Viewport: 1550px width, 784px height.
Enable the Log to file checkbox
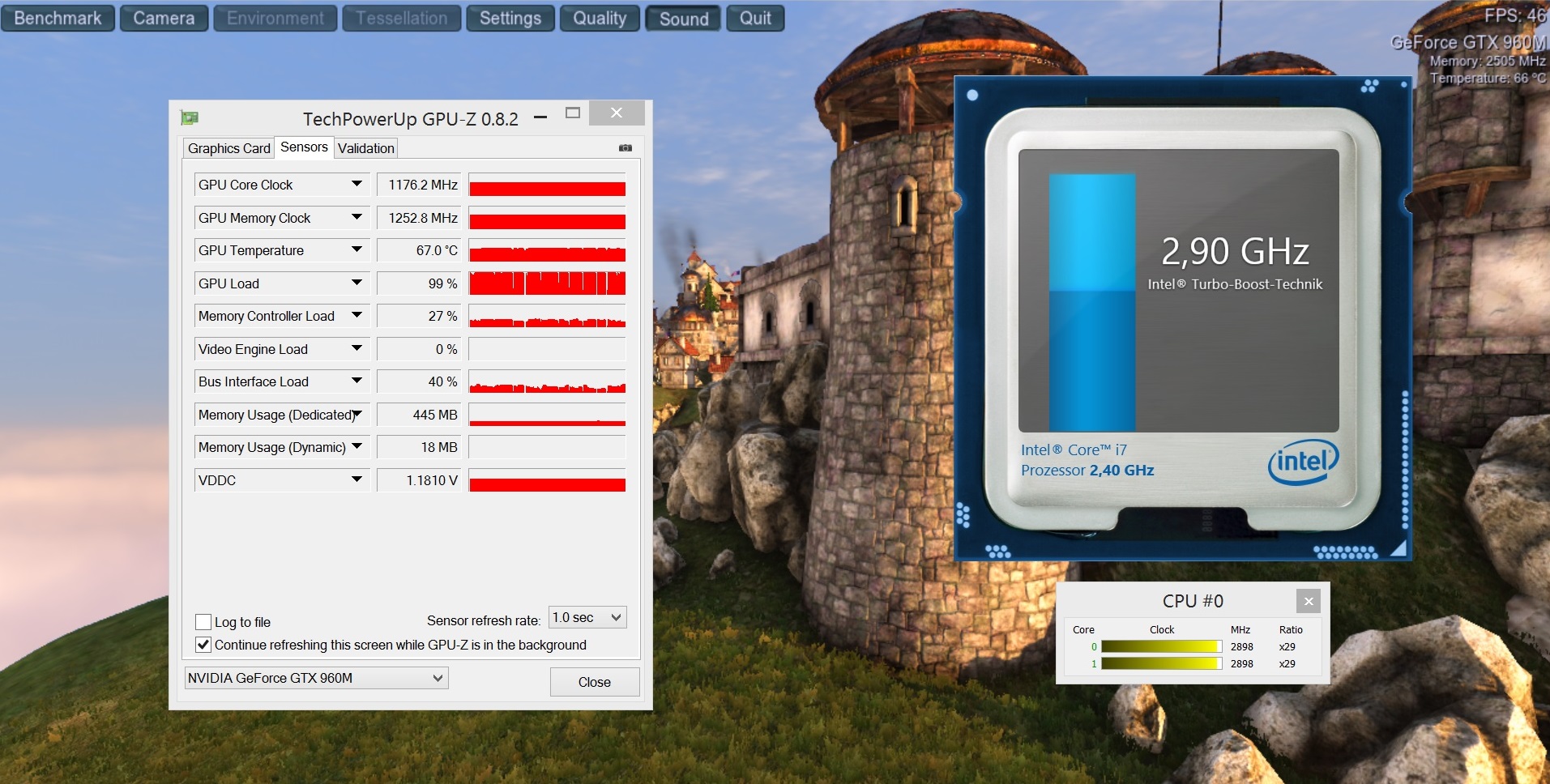(x=203, y=622)
